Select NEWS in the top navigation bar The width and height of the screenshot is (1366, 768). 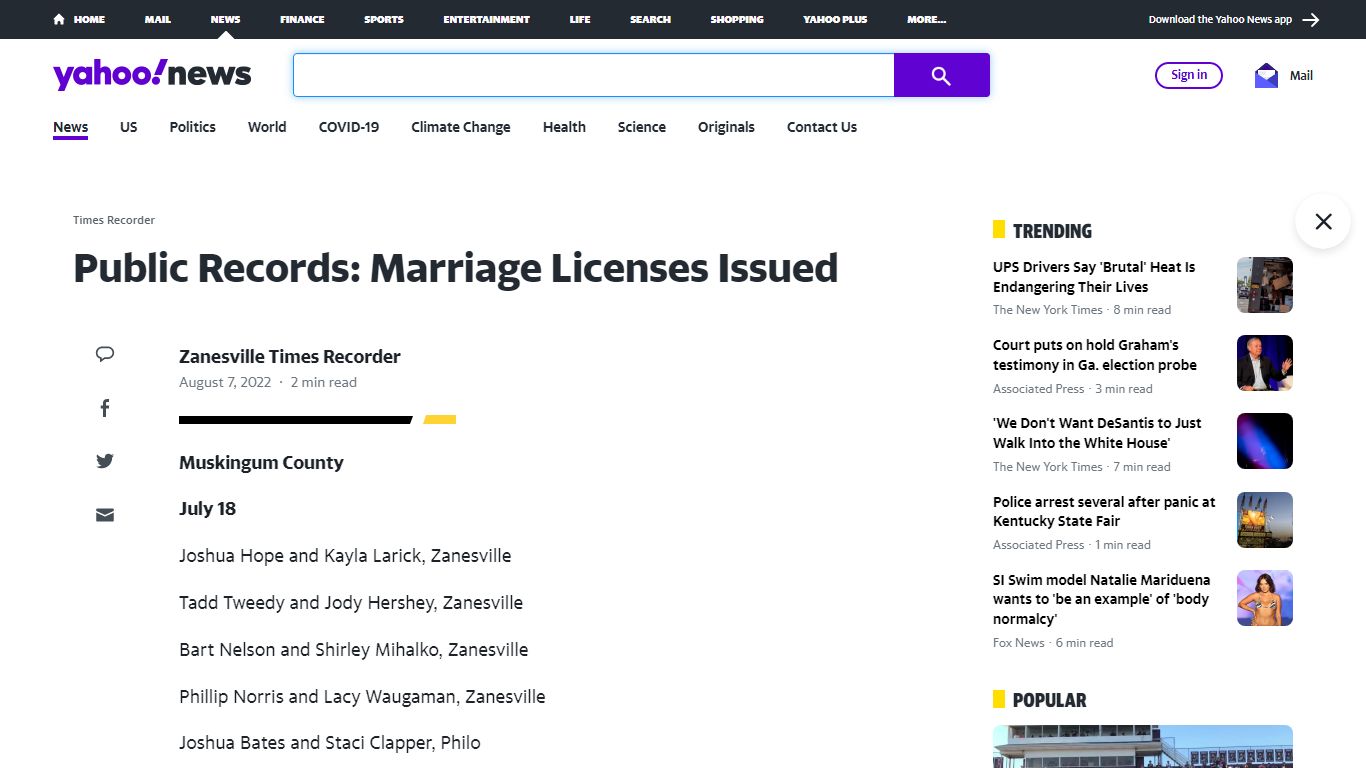(x=225, y=19)
